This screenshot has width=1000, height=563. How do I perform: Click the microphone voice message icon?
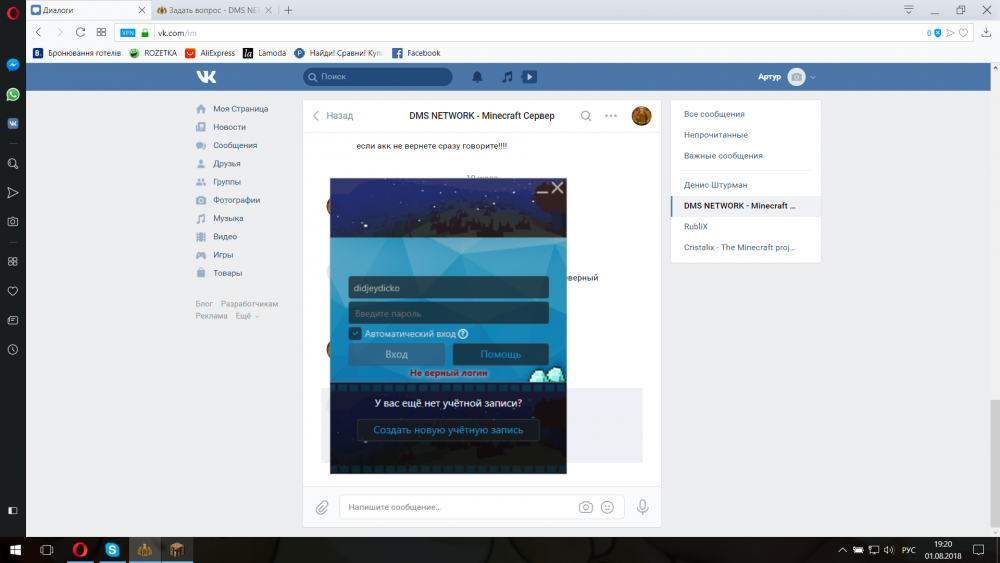643,507
